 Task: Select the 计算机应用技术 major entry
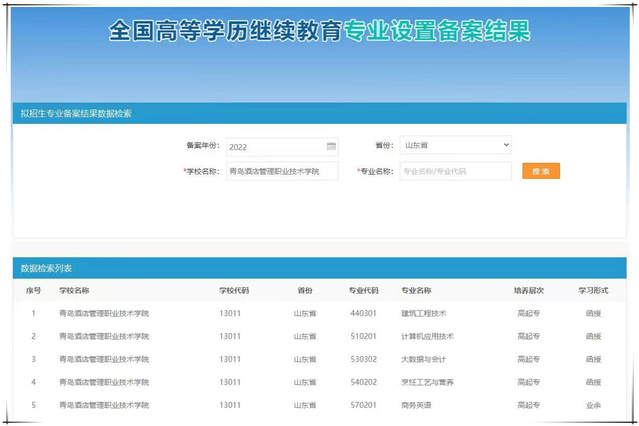pyautogui.click(x=427, y=336)
